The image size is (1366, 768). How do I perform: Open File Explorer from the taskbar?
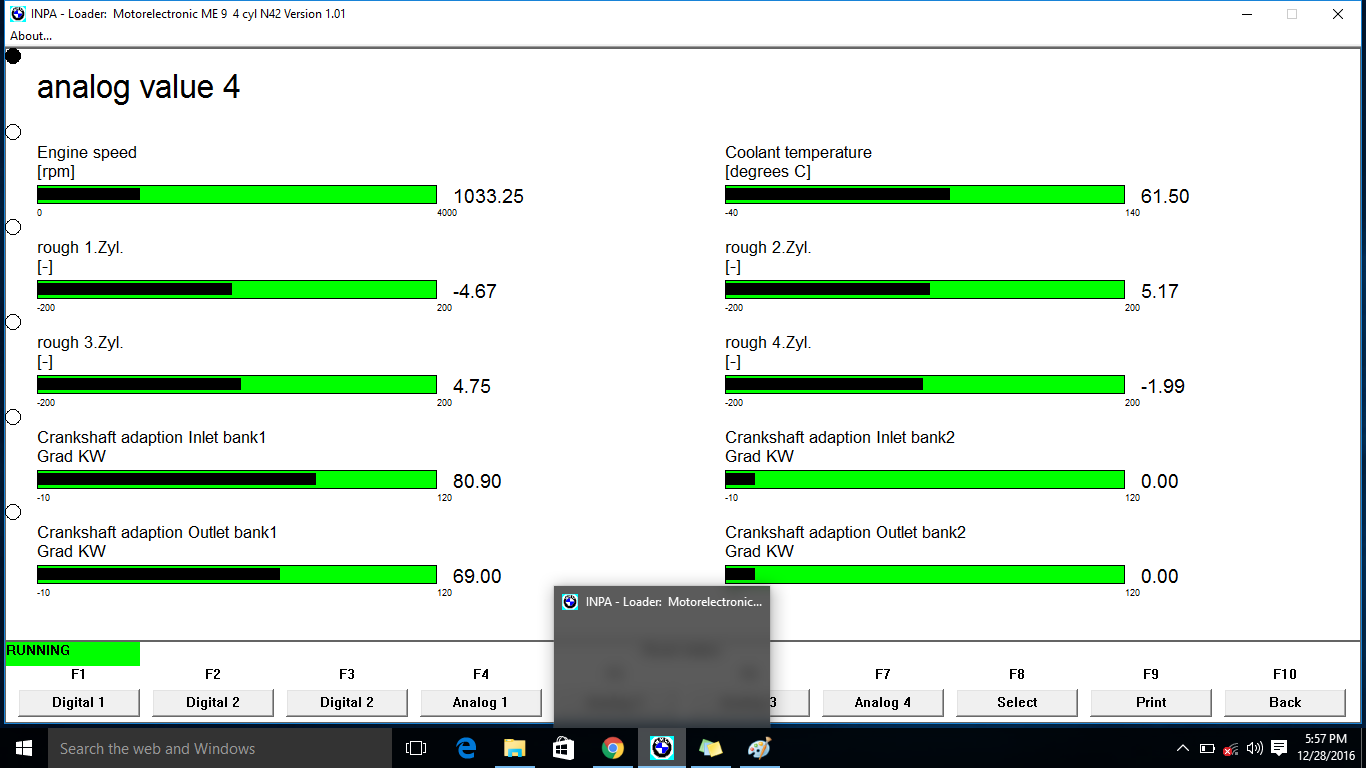pyautogui.click(x=514, y=748)
